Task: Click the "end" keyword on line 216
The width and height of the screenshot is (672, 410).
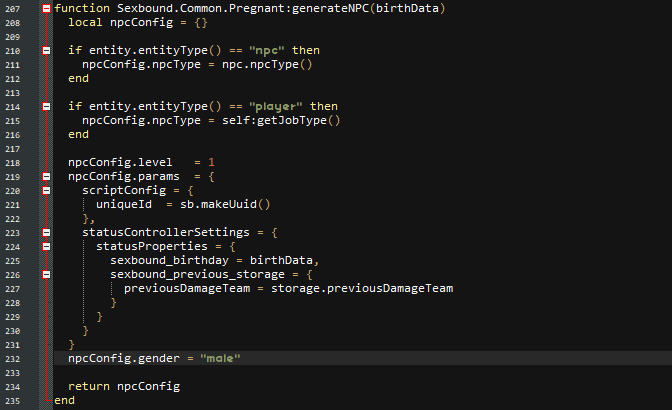Action: (78, 135)
